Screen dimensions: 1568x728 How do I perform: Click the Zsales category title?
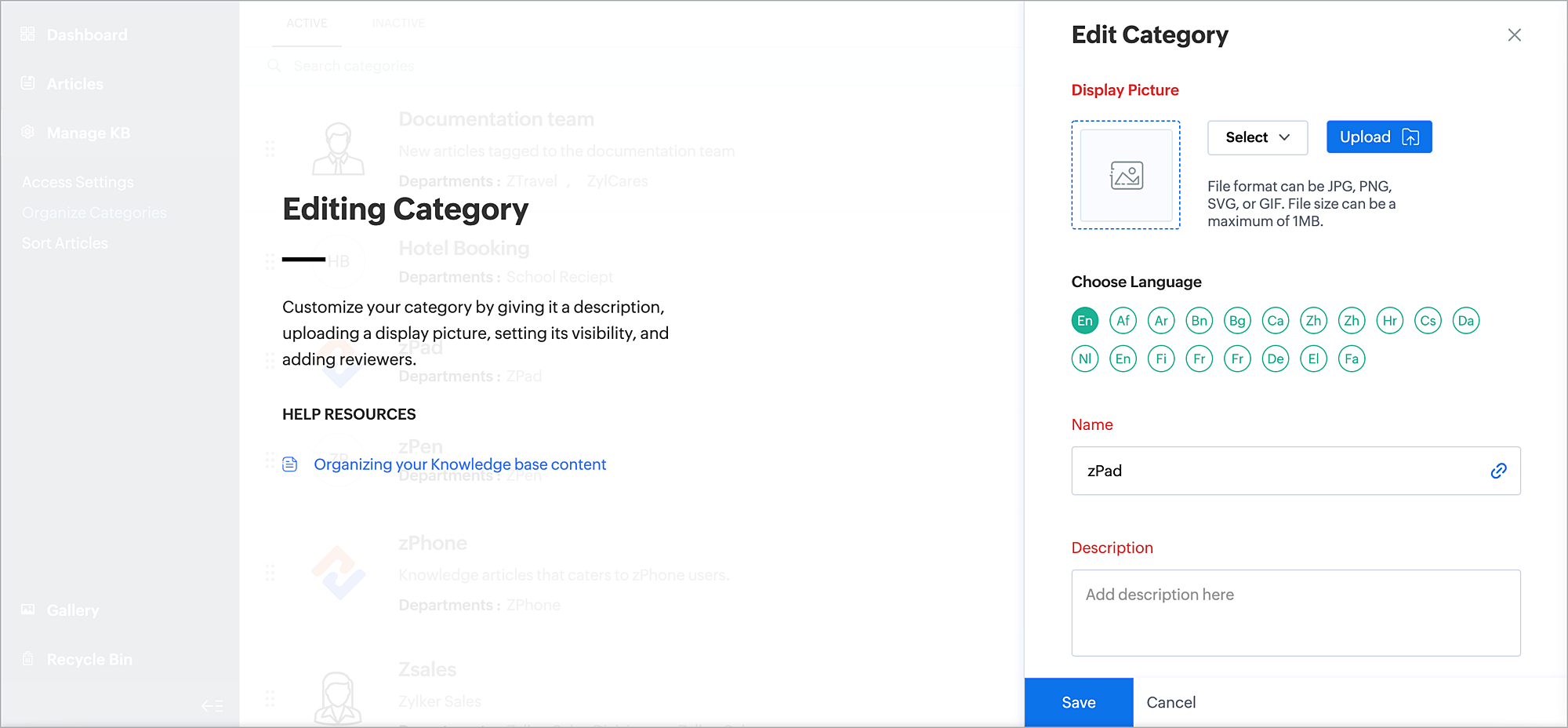point(427,669)
